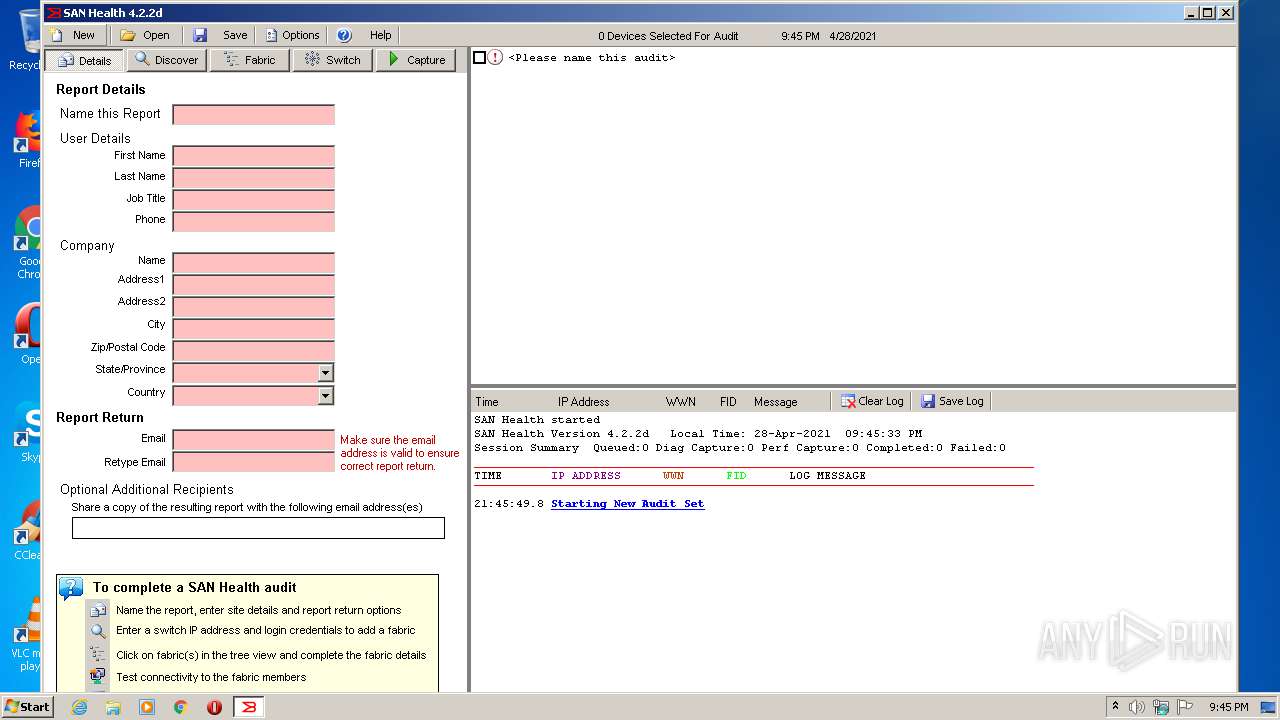
Task: Open the Options menu
Action: tap(292, 35)
